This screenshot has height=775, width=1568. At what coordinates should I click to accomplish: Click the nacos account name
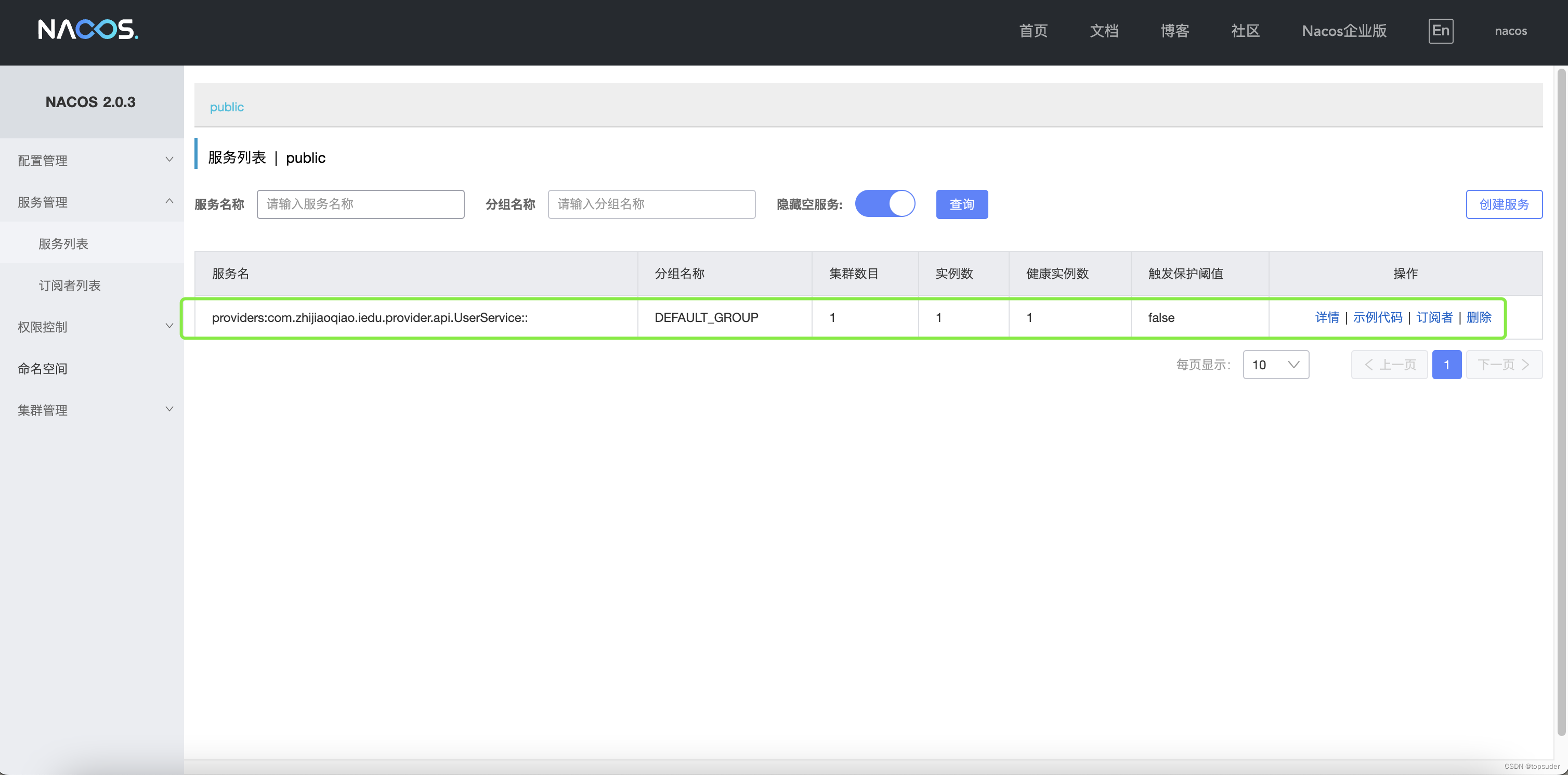pos(1511,31)
